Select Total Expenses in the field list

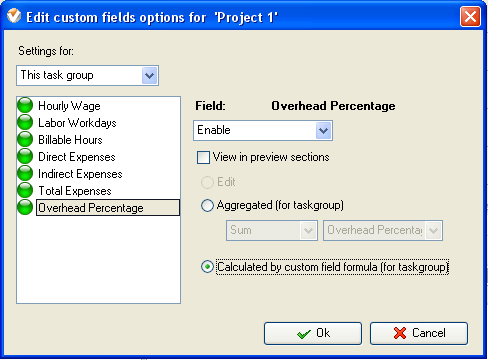click(75, 191)
